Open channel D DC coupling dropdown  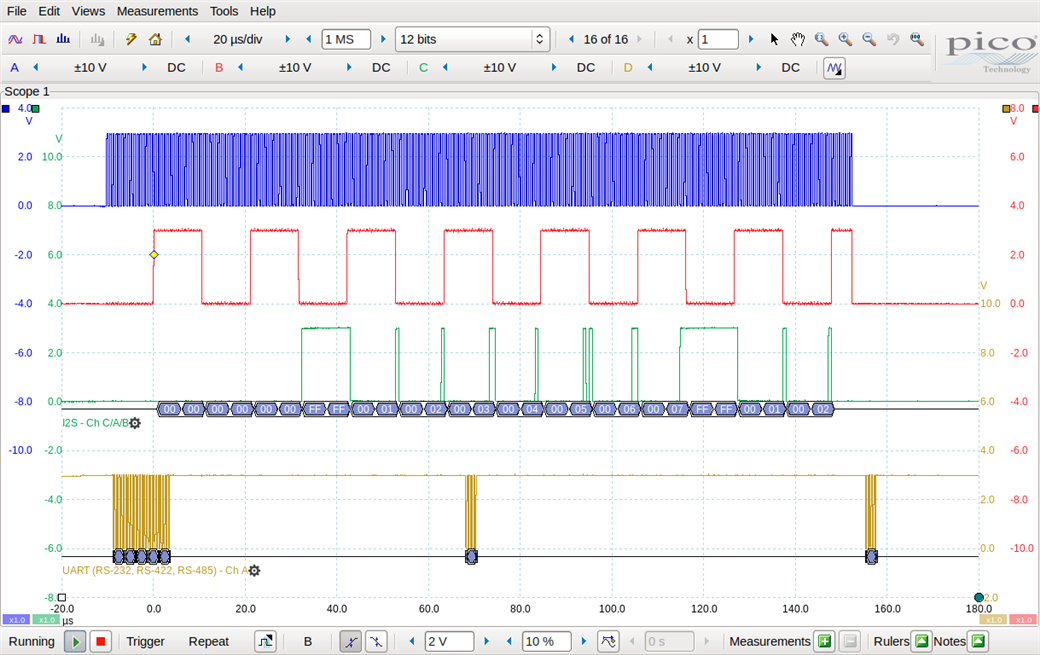[x=791, y=68]
